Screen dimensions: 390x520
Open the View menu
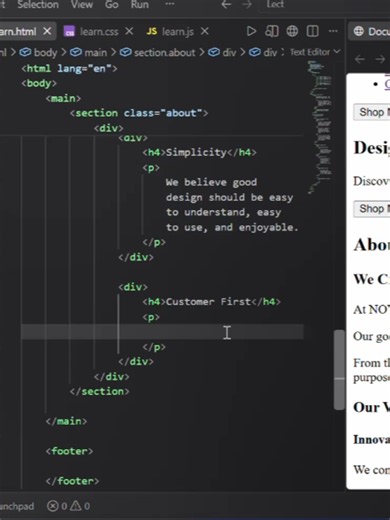[x=82, y=5]
